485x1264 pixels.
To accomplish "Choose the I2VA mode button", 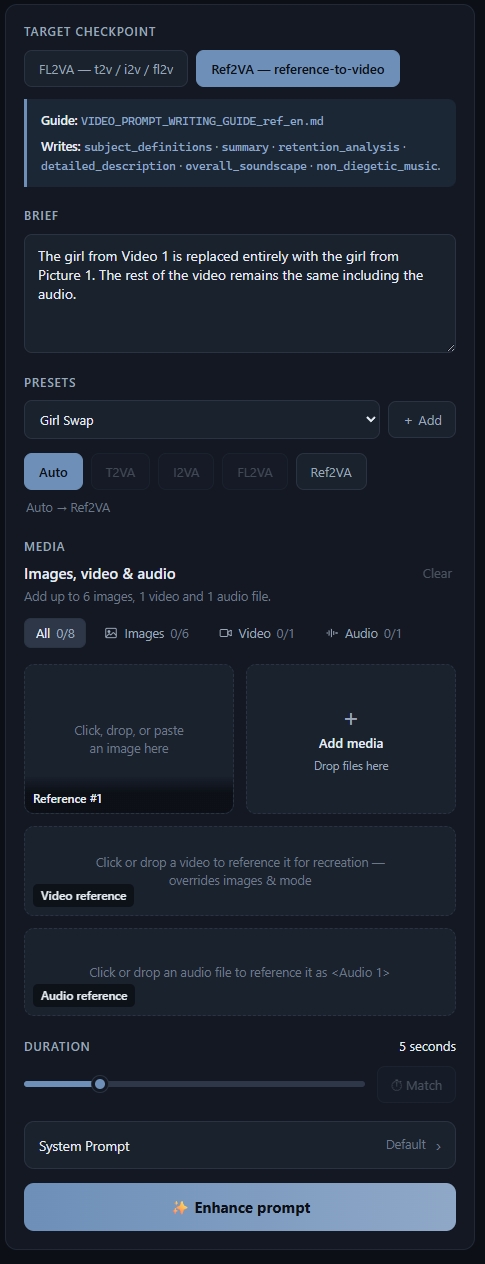I will (x=186, y=472).
